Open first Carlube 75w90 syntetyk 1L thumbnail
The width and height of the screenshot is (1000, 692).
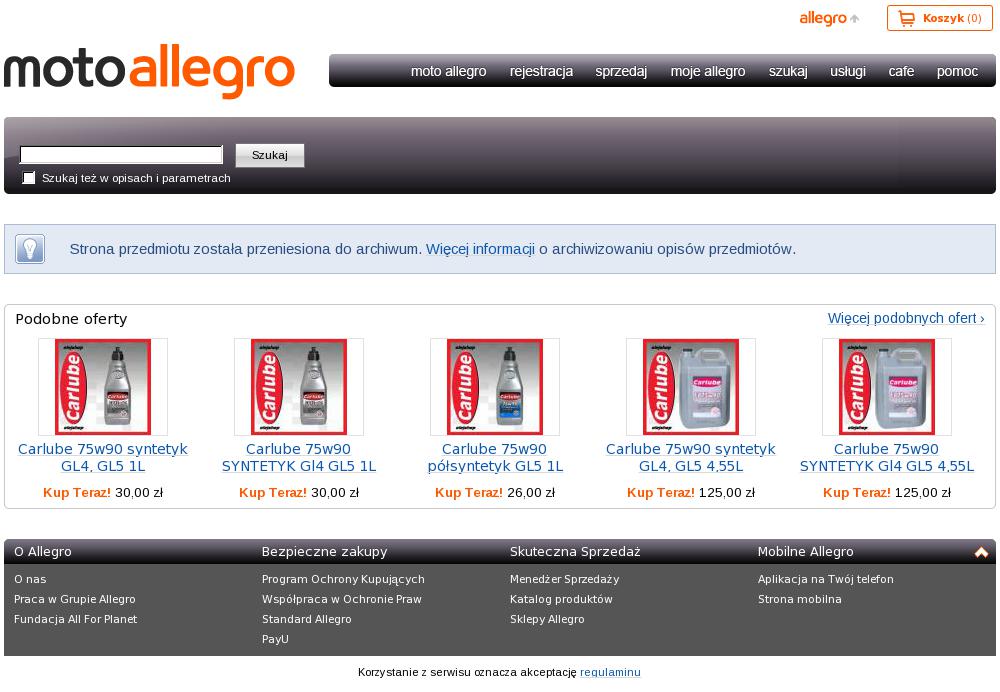103,386
